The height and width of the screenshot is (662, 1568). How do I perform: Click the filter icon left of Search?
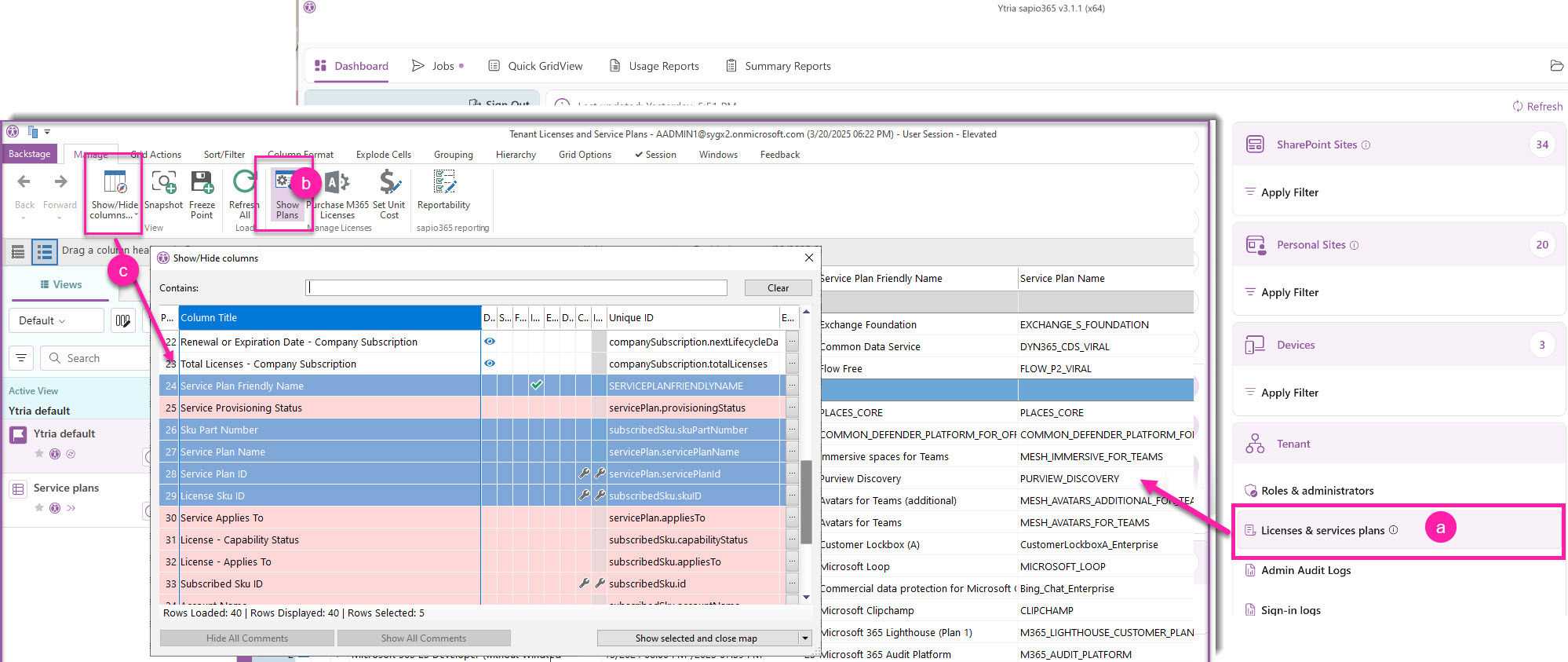pyautogui.click(x=21, y=358)
